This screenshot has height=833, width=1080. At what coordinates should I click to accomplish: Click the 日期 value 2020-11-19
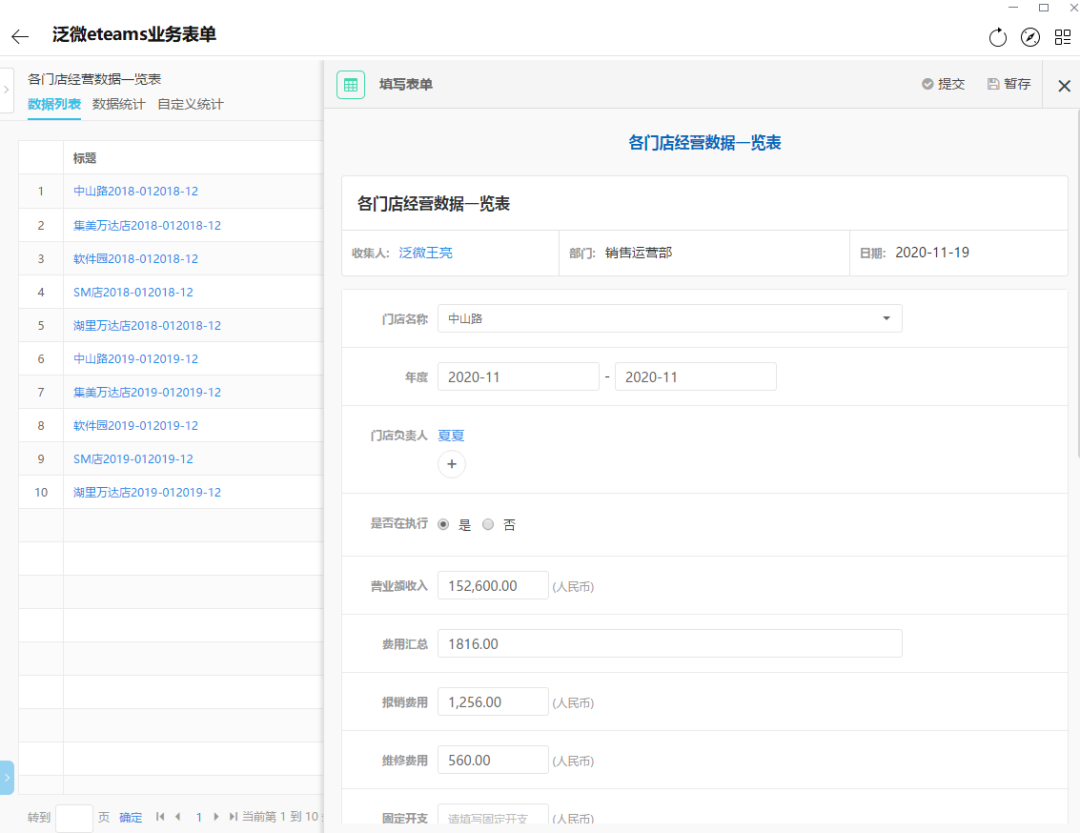pyautogui.click(x=932, y=252)
